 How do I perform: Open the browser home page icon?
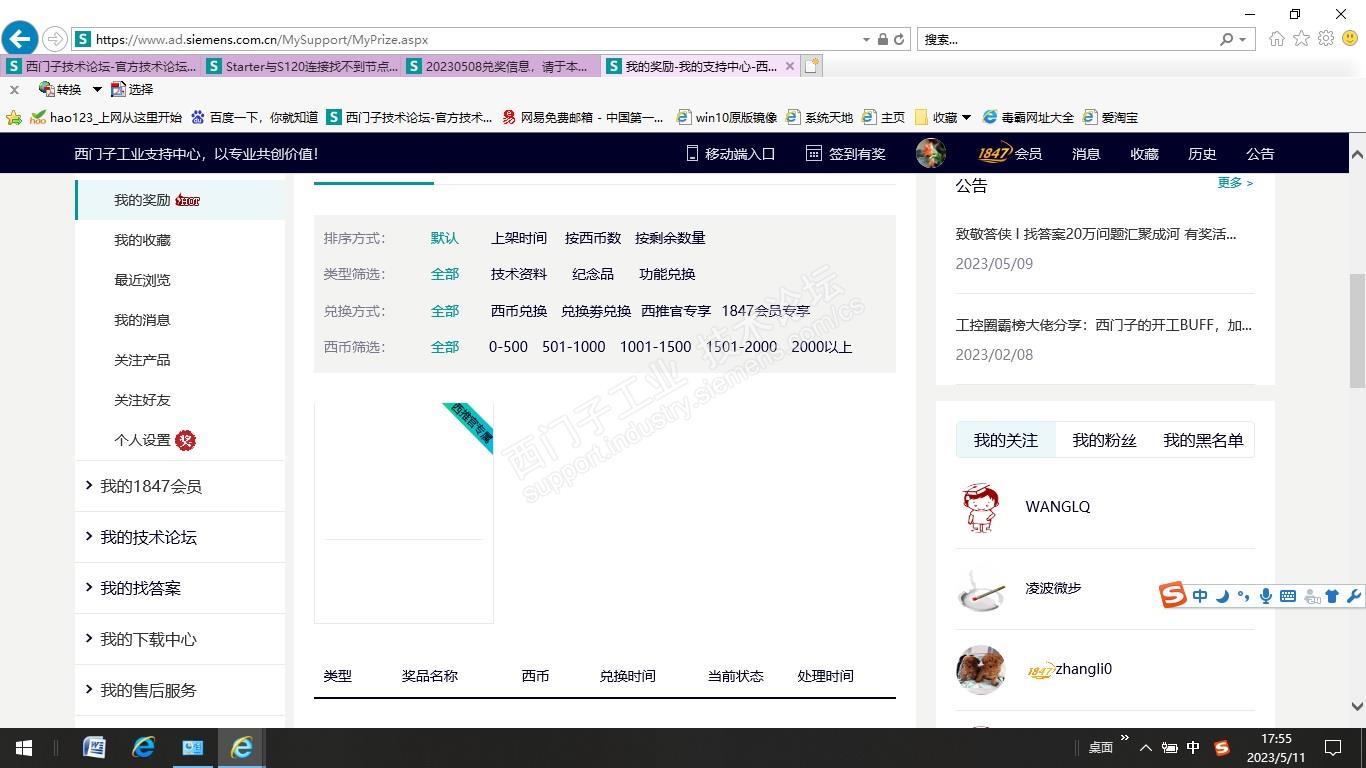[1277, 39]
